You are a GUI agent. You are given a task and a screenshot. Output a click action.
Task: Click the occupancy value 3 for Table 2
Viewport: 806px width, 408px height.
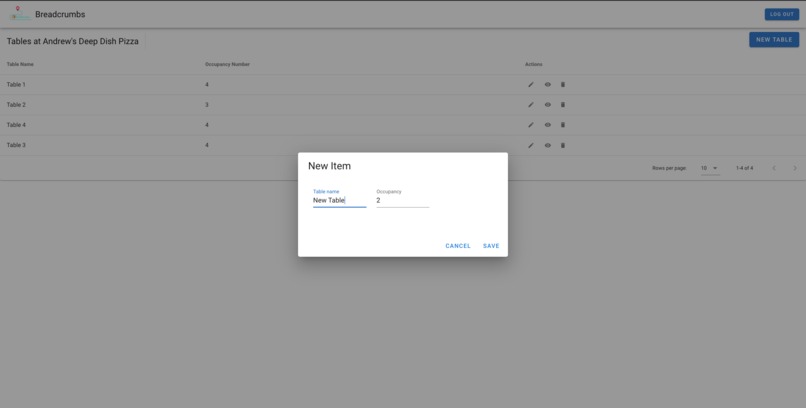pyautogui.click(x=207, y=104)
